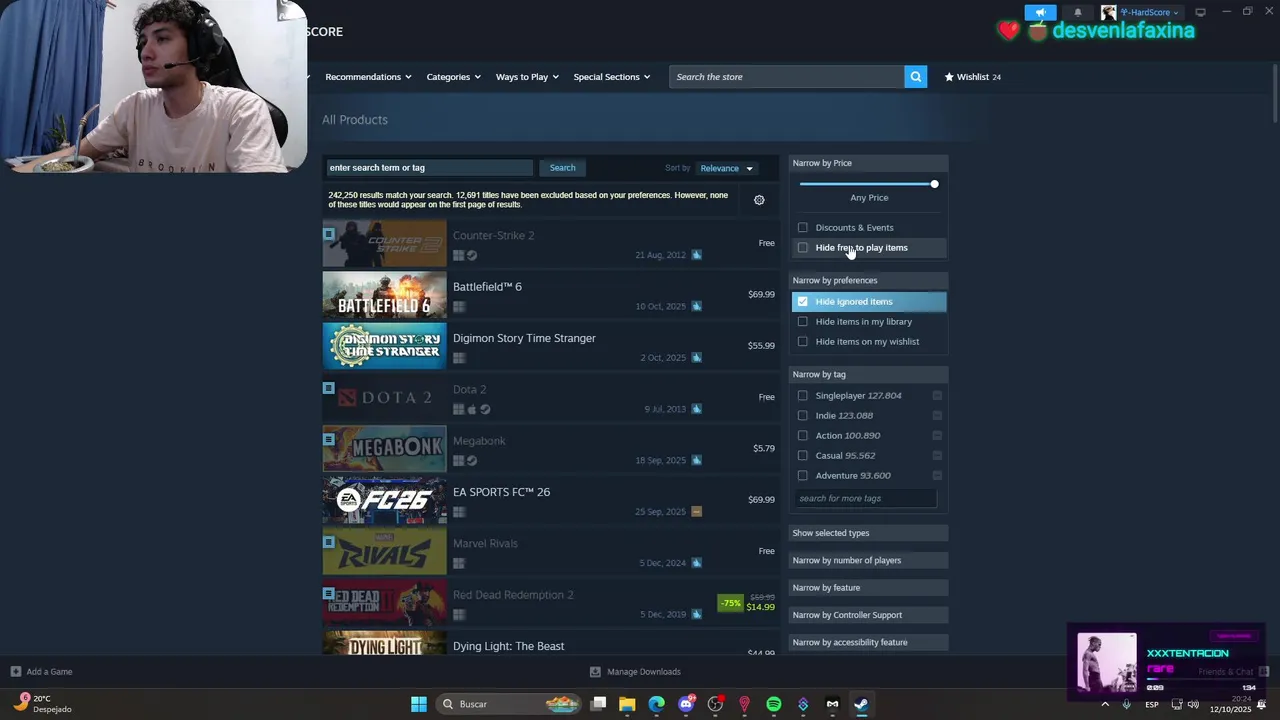The height and width of the screenshot is (720, 1280).
Task: Uncheck Hide ignored items
Action: coord(802,302)
